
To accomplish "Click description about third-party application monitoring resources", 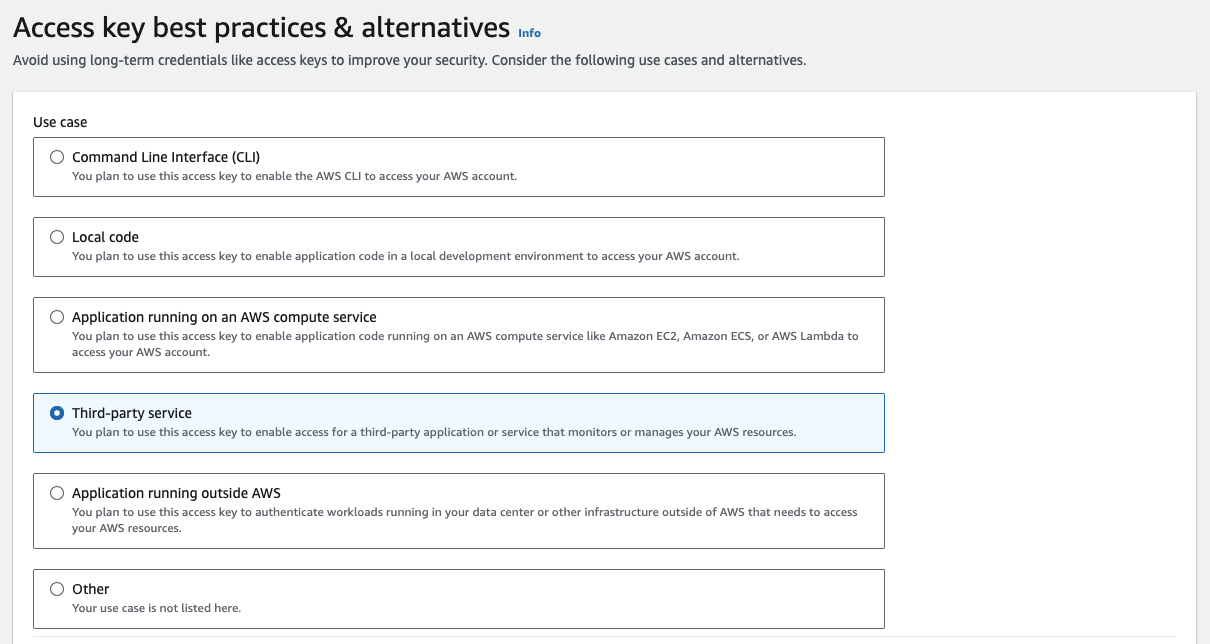I will tap(434, 432).
